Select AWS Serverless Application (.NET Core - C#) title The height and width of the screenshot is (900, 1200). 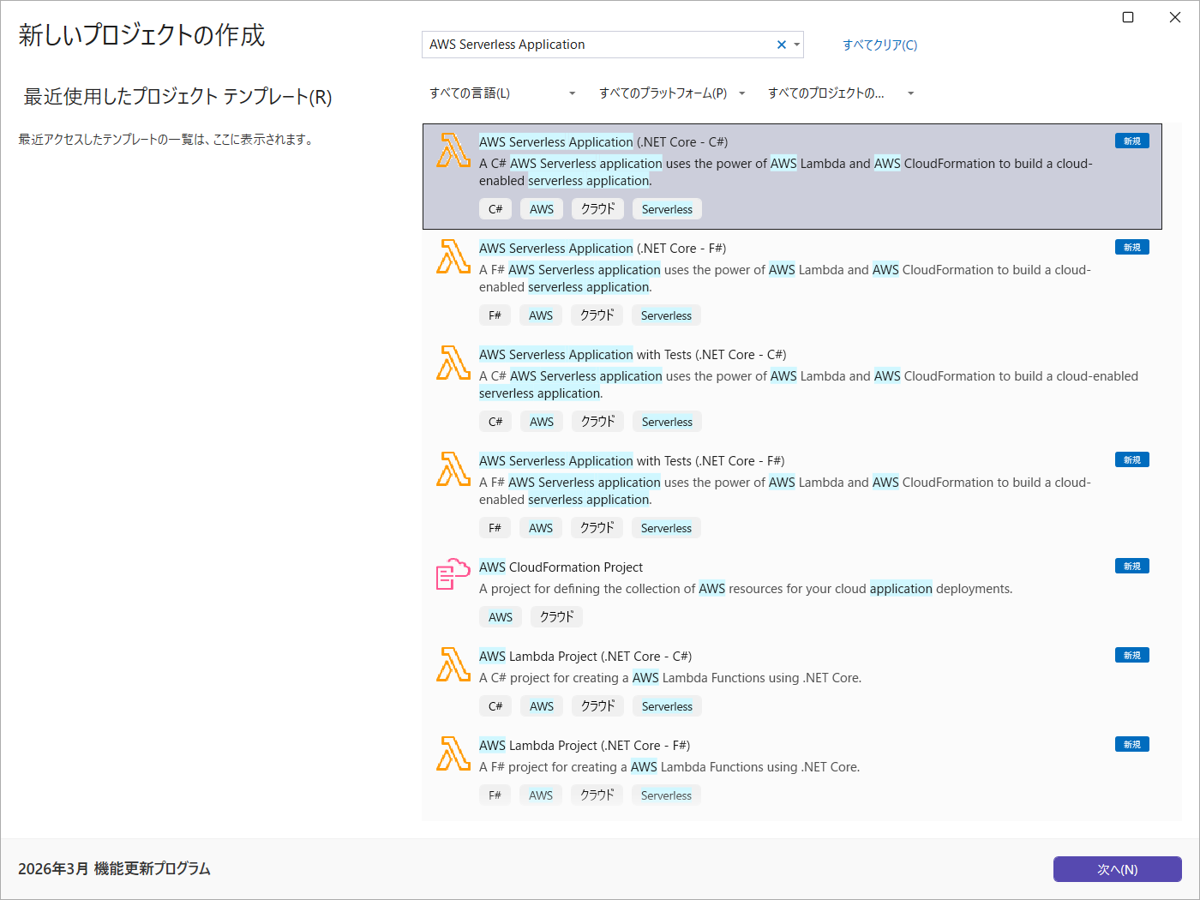point(603,141)
